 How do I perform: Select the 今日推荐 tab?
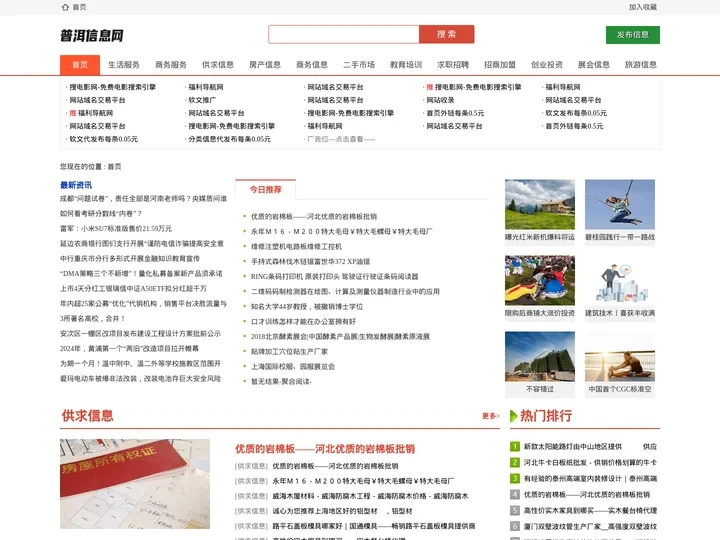coord(265,189)
